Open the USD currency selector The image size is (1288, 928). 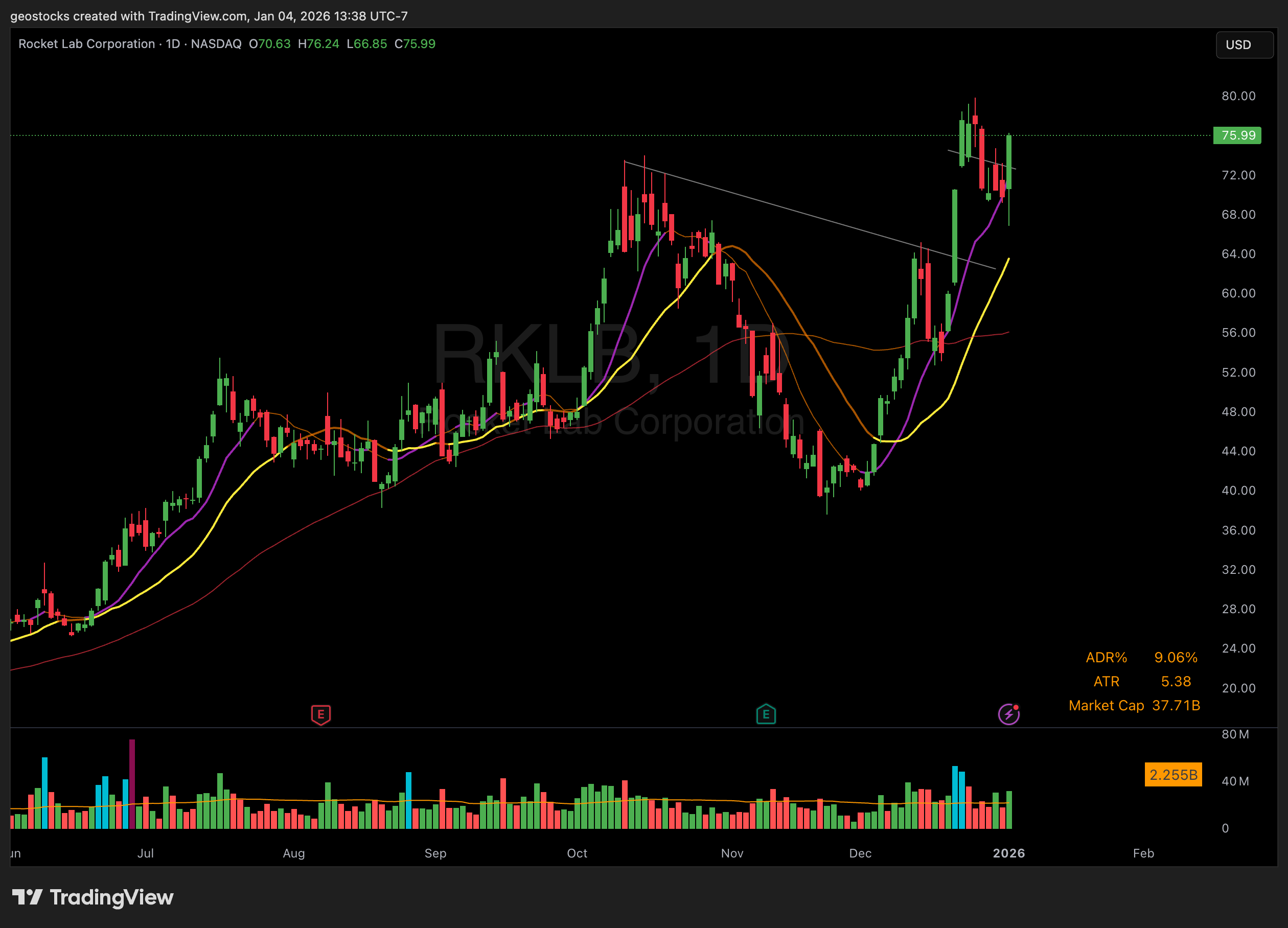click(1244, 45)
